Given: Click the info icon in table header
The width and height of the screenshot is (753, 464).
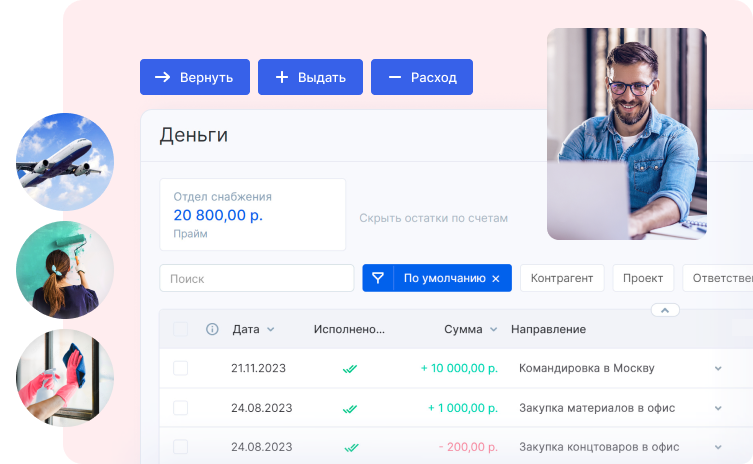Looking at the screenshot, I should [212, 329].
